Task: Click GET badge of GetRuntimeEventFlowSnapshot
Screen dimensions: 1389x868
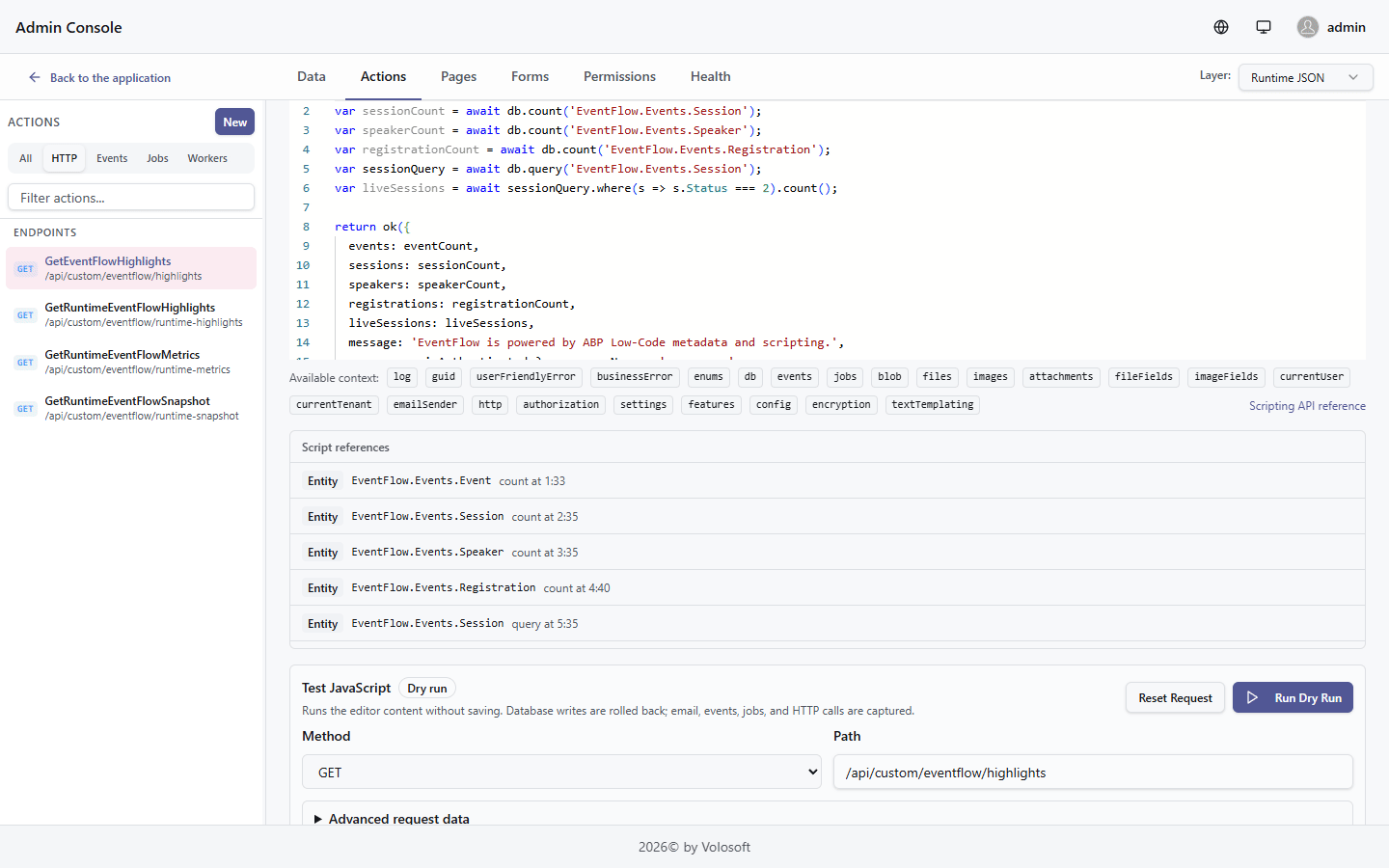Action: [25, 409]
